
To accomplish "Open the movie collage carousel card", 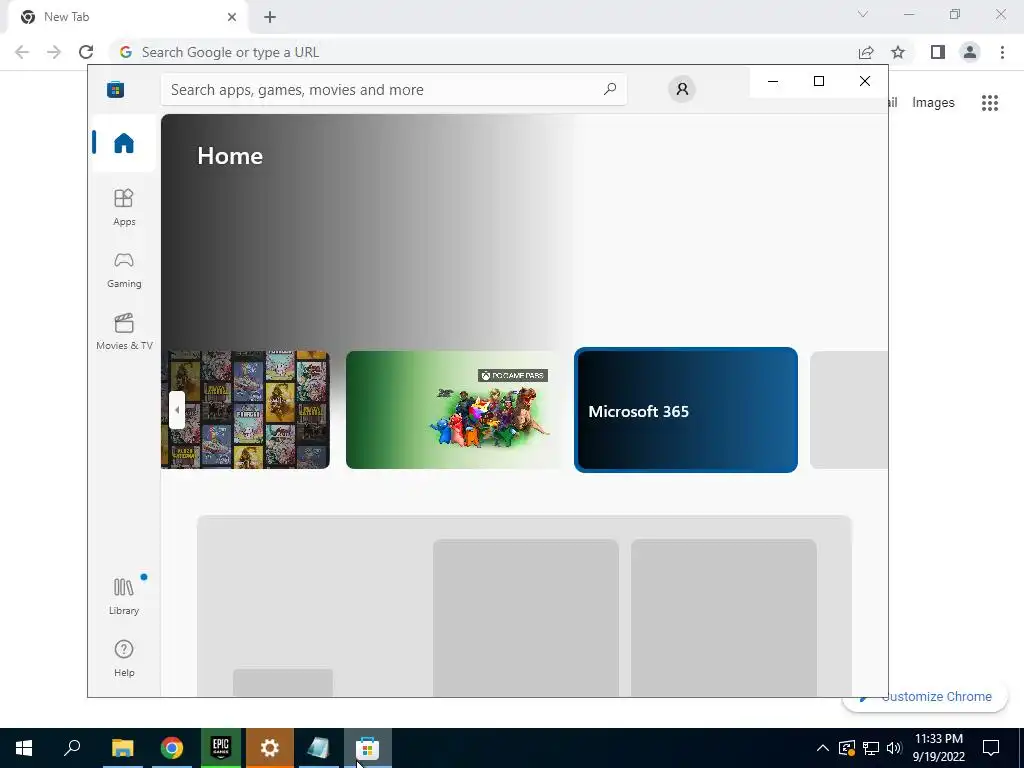I will pos(246,409).
